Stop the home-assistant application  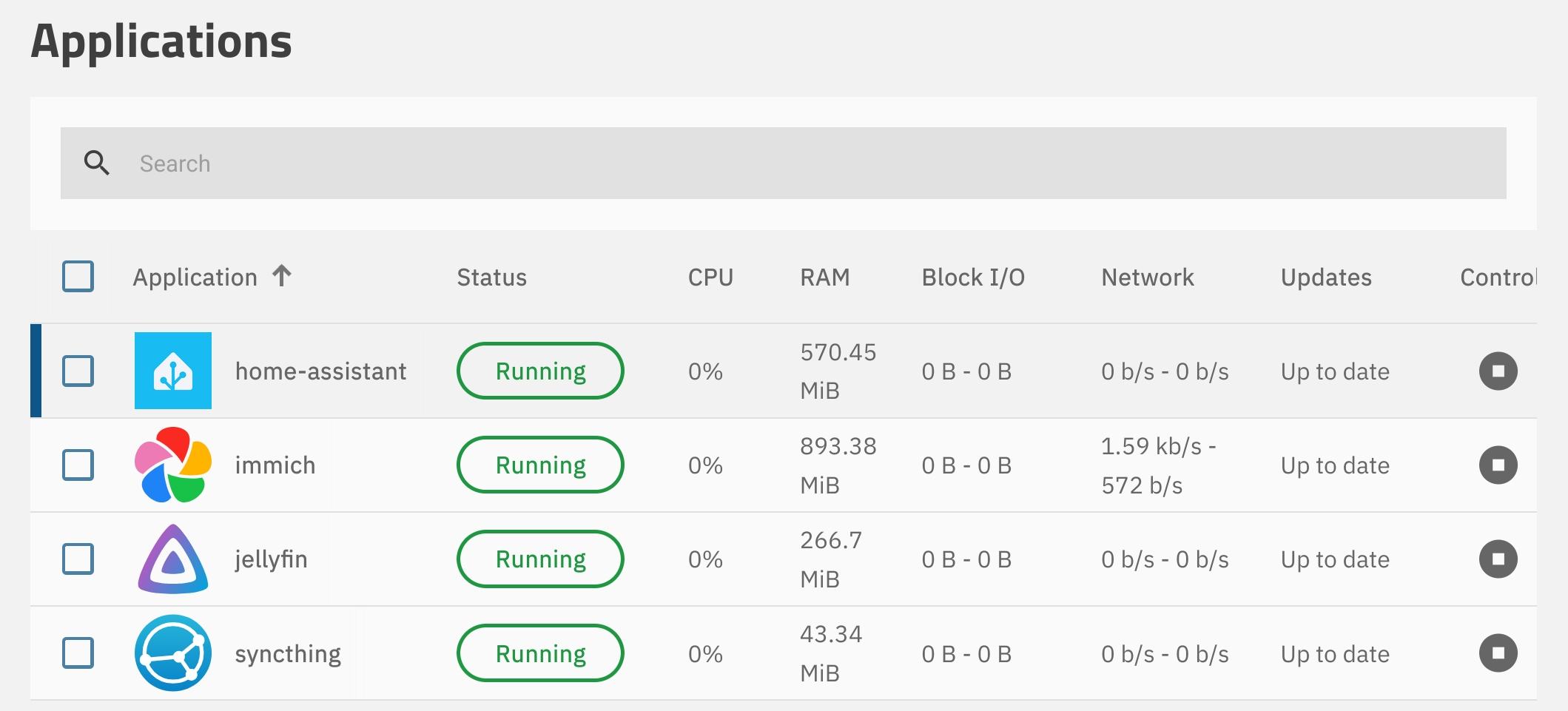pos(1498,371)
